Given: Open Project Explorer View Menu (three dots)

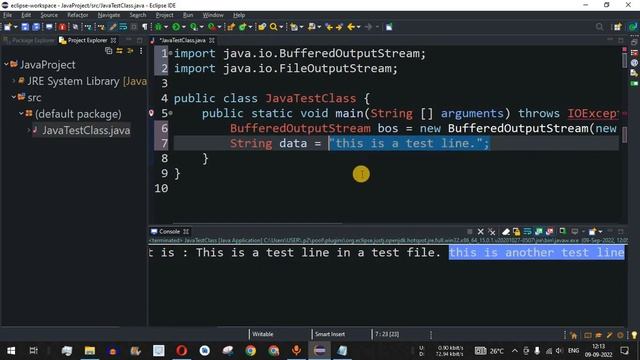Looking at the screenshot, I should pyautogui.click(x=141, y=51).
